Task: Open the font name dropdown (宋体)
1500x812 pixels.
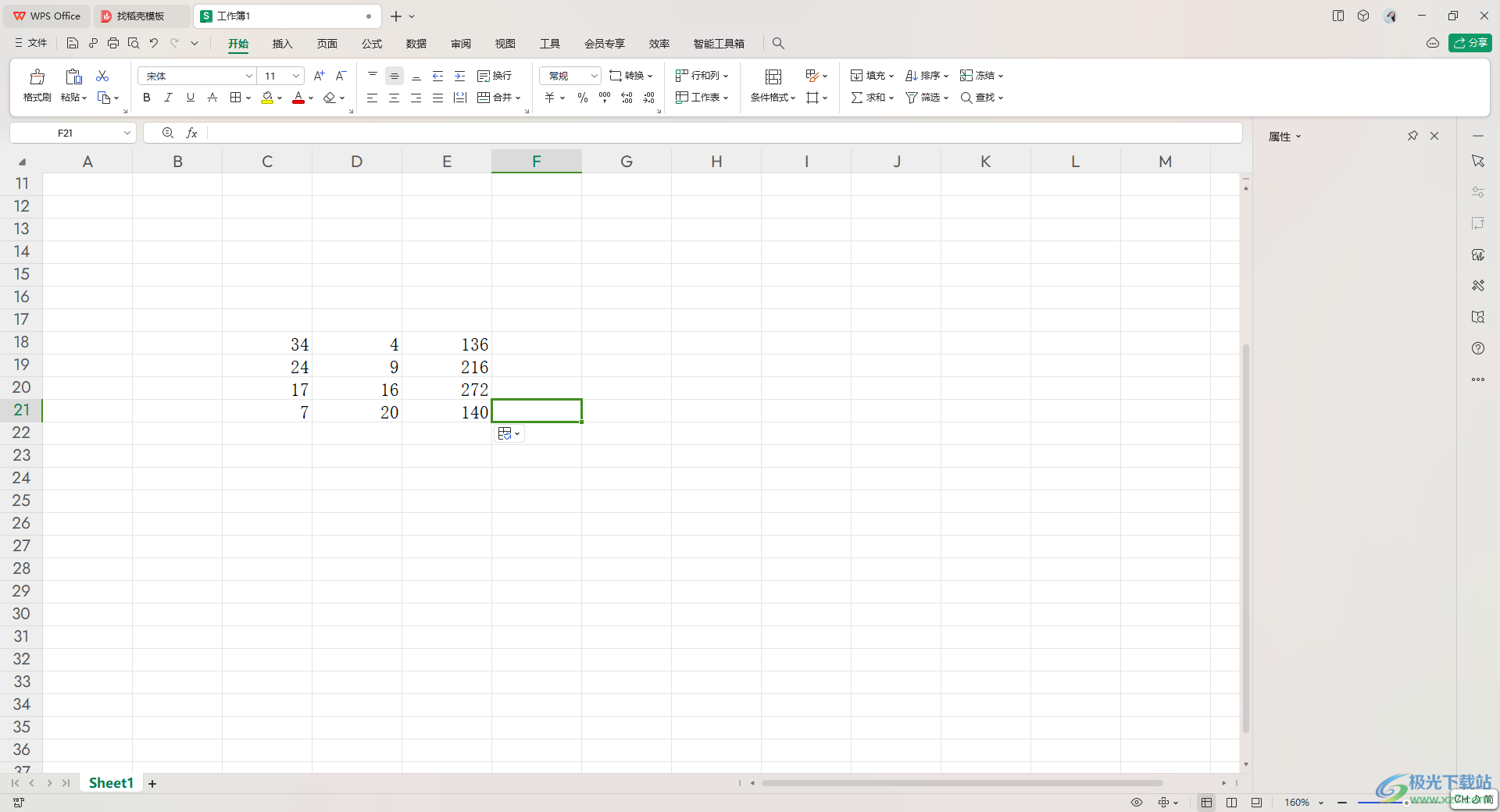Action: (x=249, y=76)
